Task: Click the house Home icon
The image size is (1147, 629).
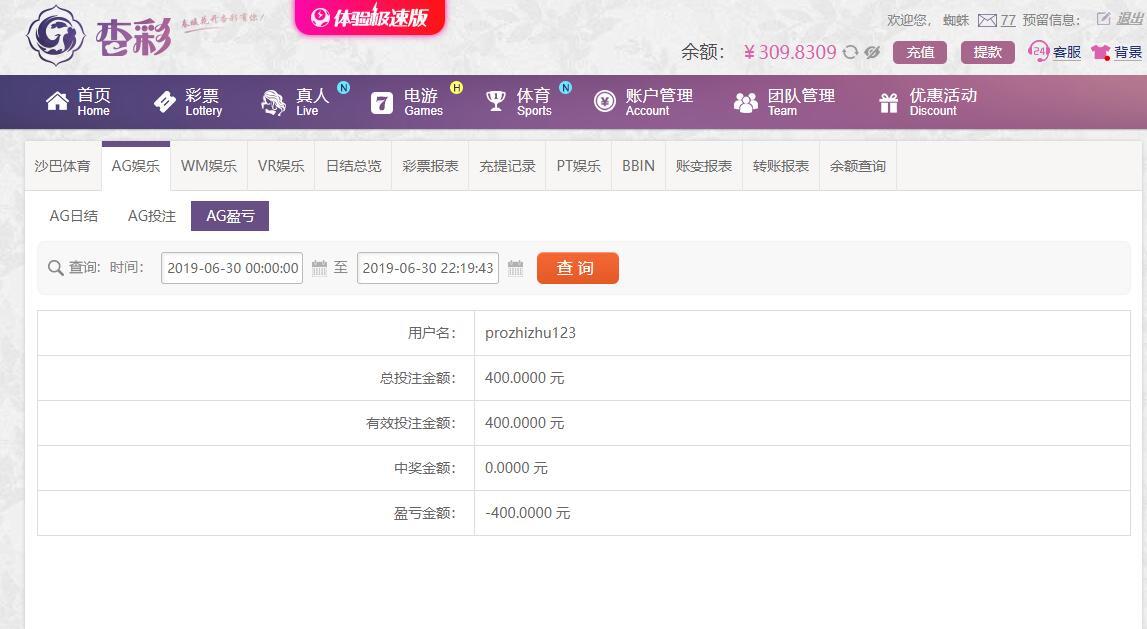Action: coord(57,102)
